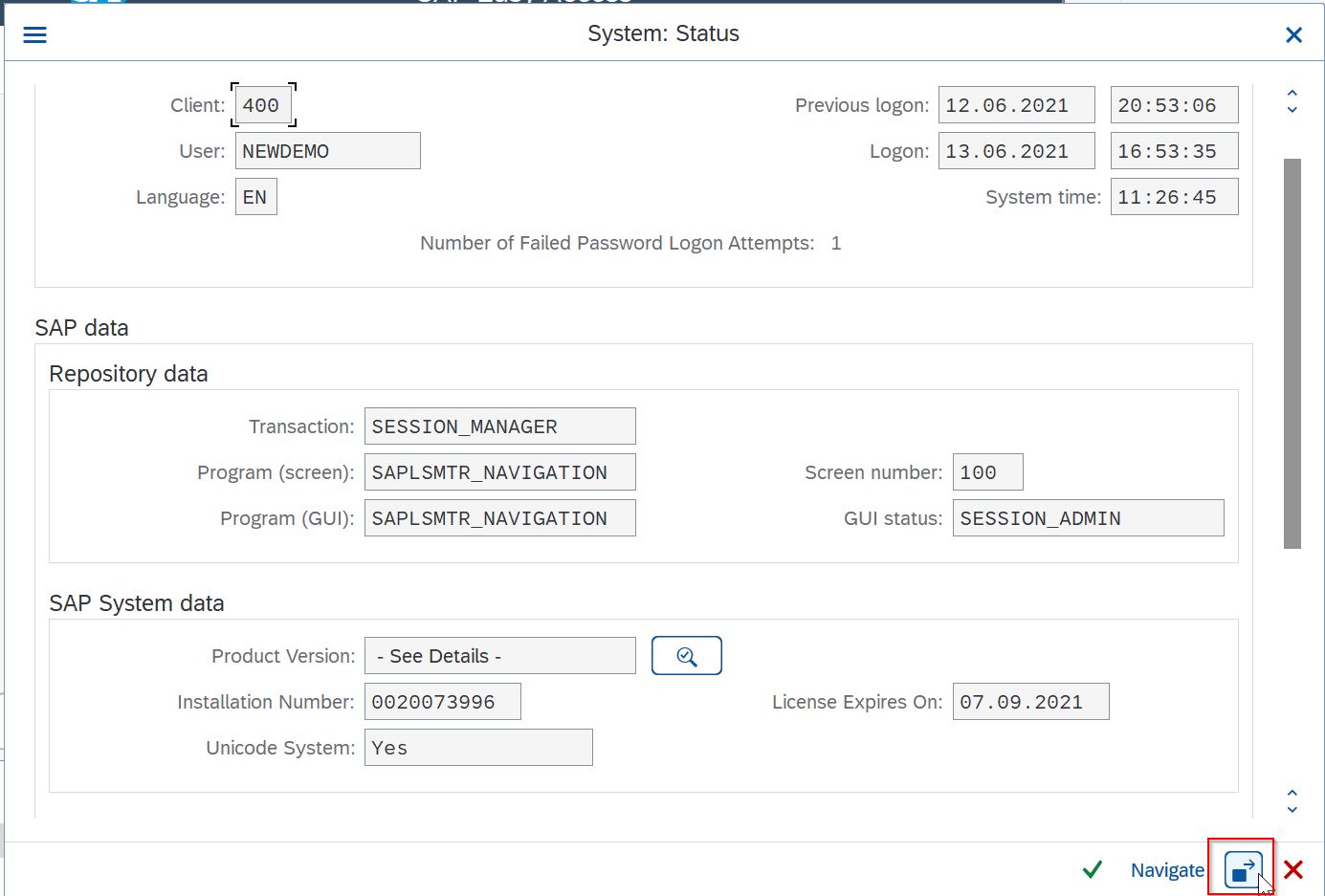Click the upper scroll chevrons at top right
The height and width of the screenshot is (896, 1325).
(x=1292, y=101)
